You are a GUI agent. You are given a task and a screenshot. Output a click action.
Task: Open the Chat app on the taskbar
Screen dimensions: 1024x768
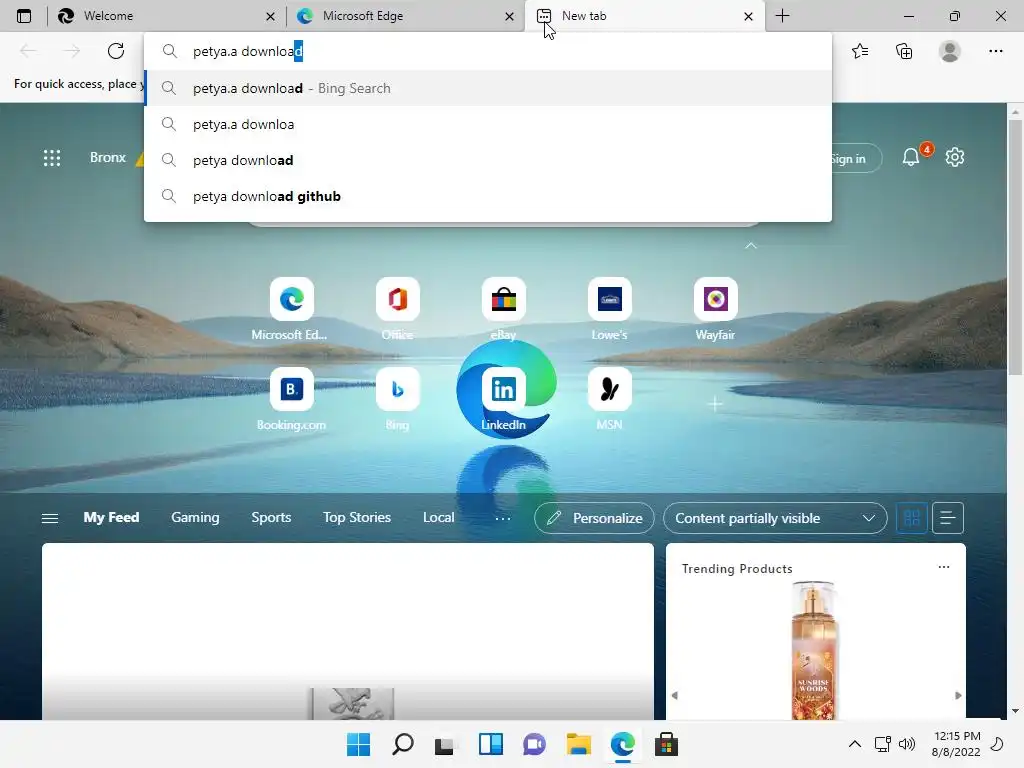click(x=534, y=744)
